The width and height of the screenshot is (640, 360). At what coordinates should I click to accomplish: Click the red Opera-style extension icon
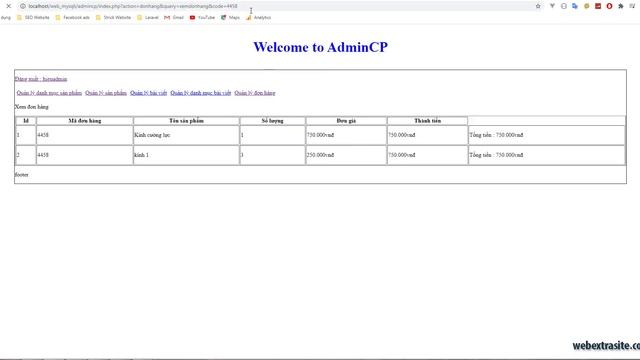click(609, 6)
